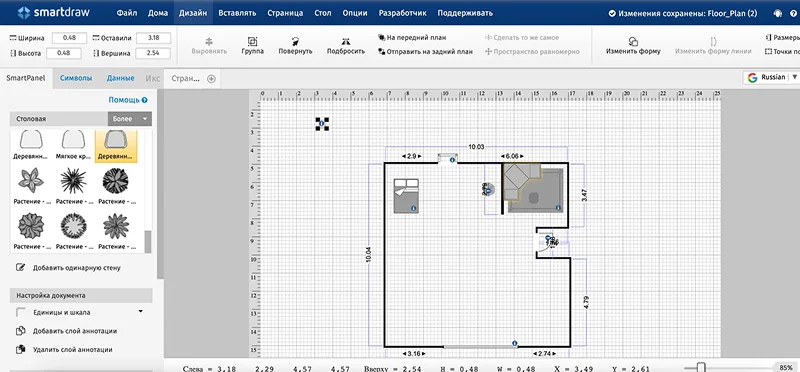Toggle the Единицы и шкала checkbox
Viewport: 800px width, 372px height.
click(21, 312)
